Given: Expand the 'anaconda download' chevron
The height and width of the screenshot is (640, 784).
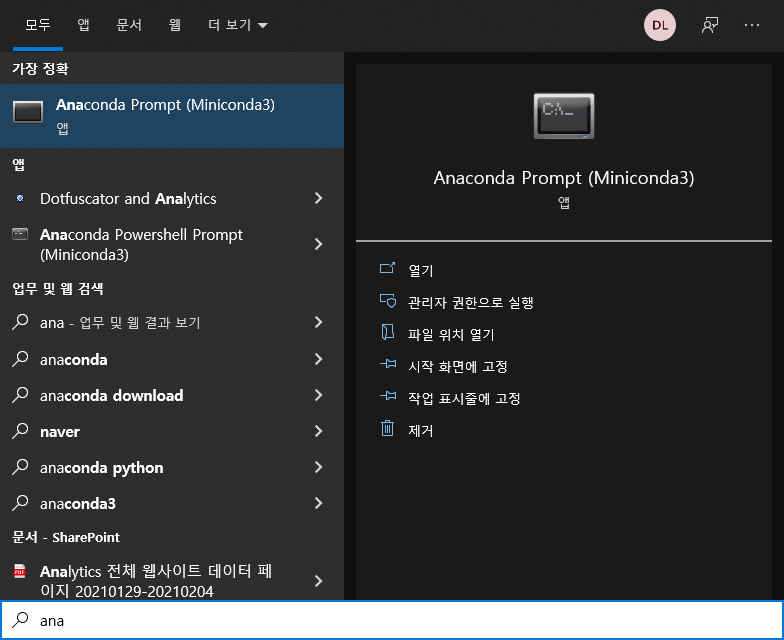Looking at the screenshot, I should coord(318,395).
